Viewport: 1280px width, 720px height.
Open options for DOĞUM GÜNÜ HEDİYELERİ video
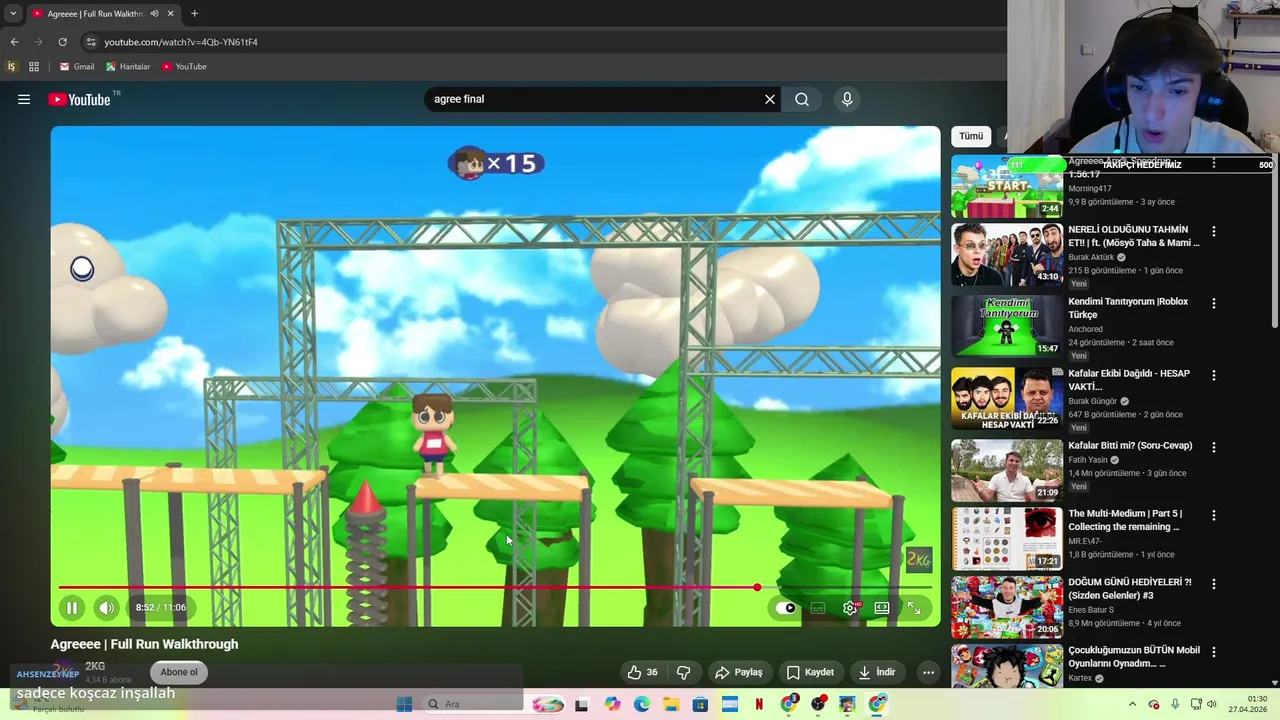click(1214, 583)
